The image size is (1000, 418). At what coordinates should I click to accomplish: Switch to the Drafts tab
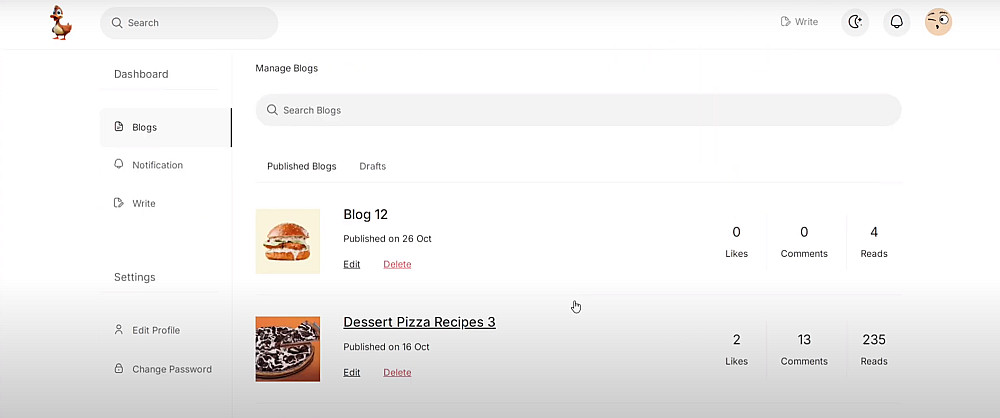pyautogui.click(x=372, y=166)
